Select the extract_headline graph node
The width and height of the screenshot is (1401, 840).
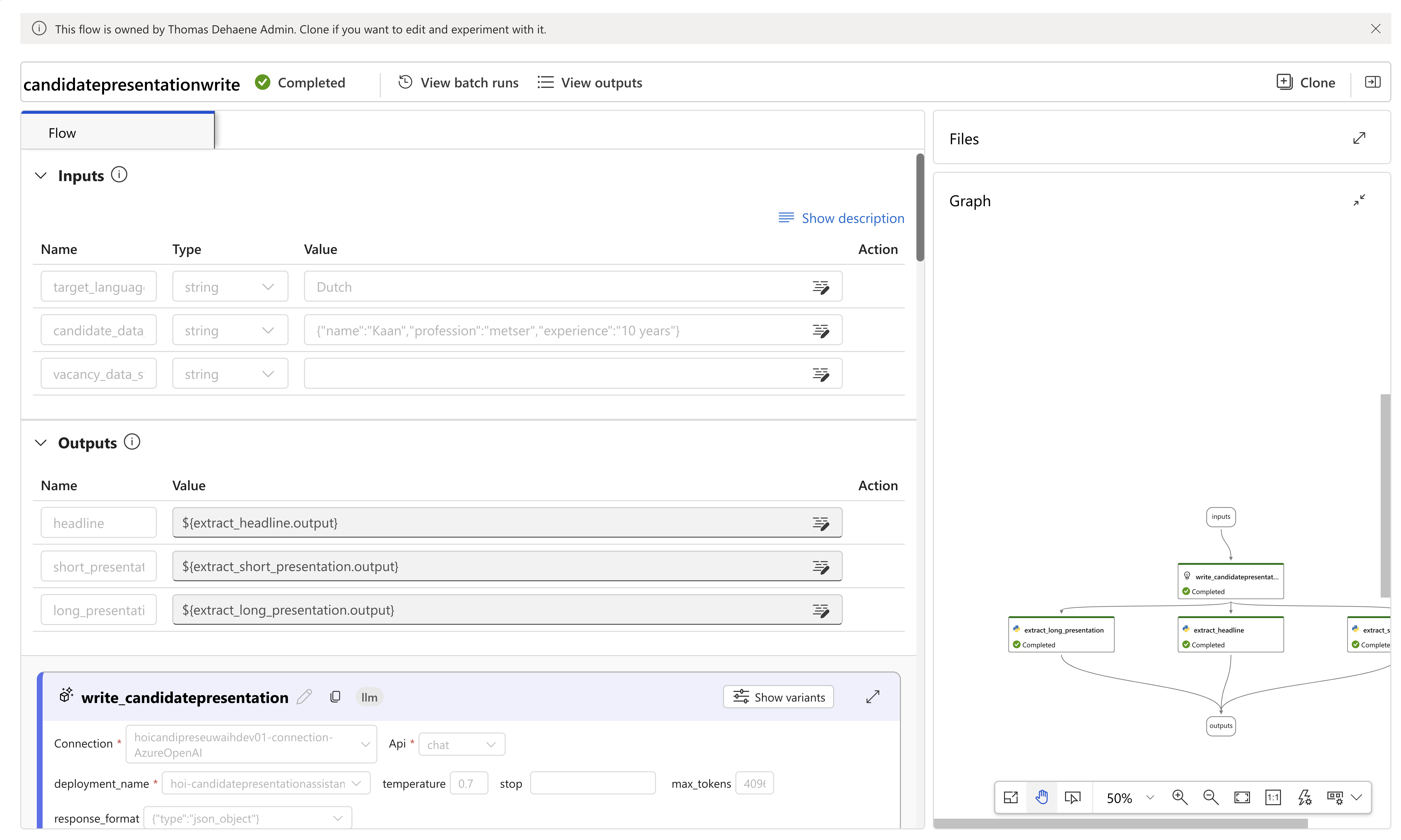click(x=1231, y=634)
